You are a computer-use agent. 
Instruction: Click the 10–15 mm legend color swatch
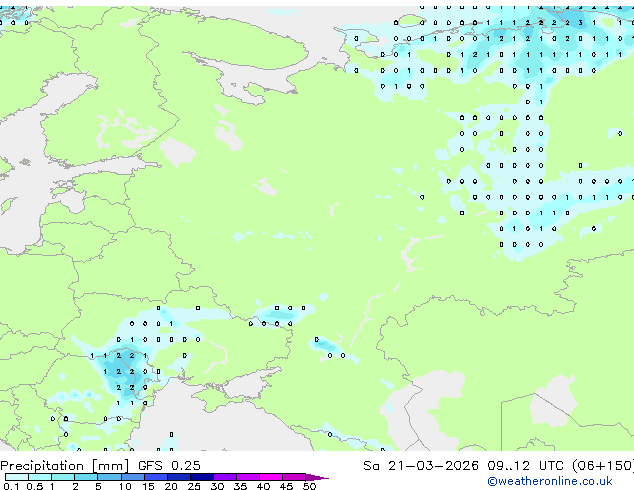pos(132,477)
